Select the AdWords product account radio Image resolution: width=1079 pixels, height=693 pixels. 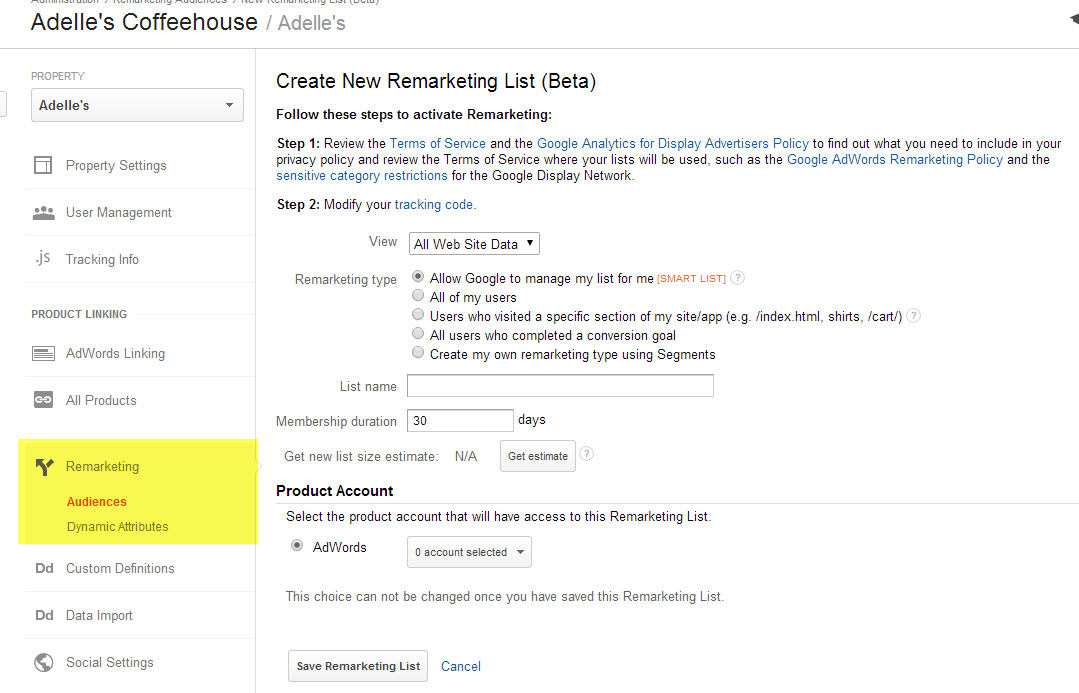[x=297, y=546]
